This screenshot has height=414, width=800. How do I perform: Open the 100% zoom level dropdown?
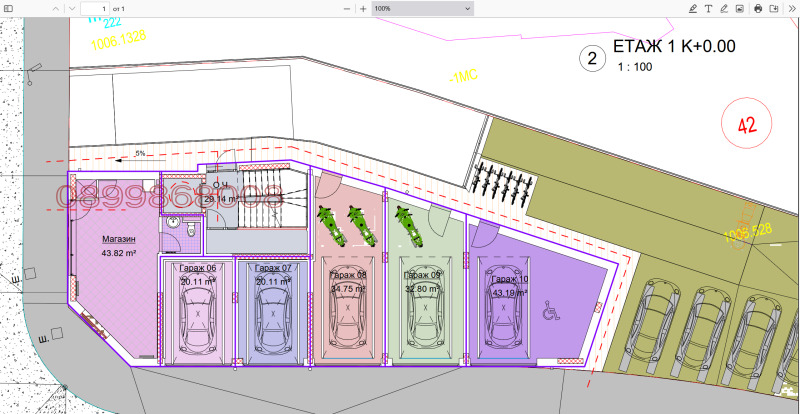[x=421, y=8]
